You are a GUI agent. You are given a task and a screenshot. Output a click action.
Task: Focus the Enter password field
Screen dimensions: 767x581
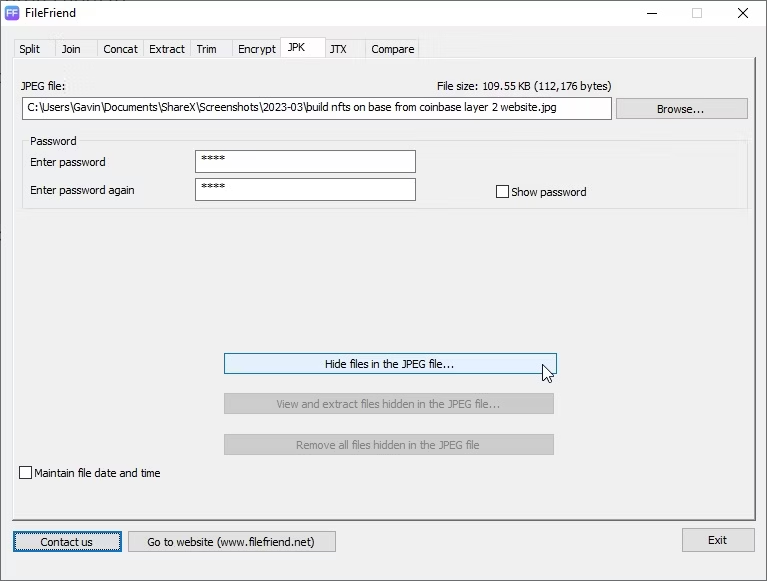coord(305,161)
